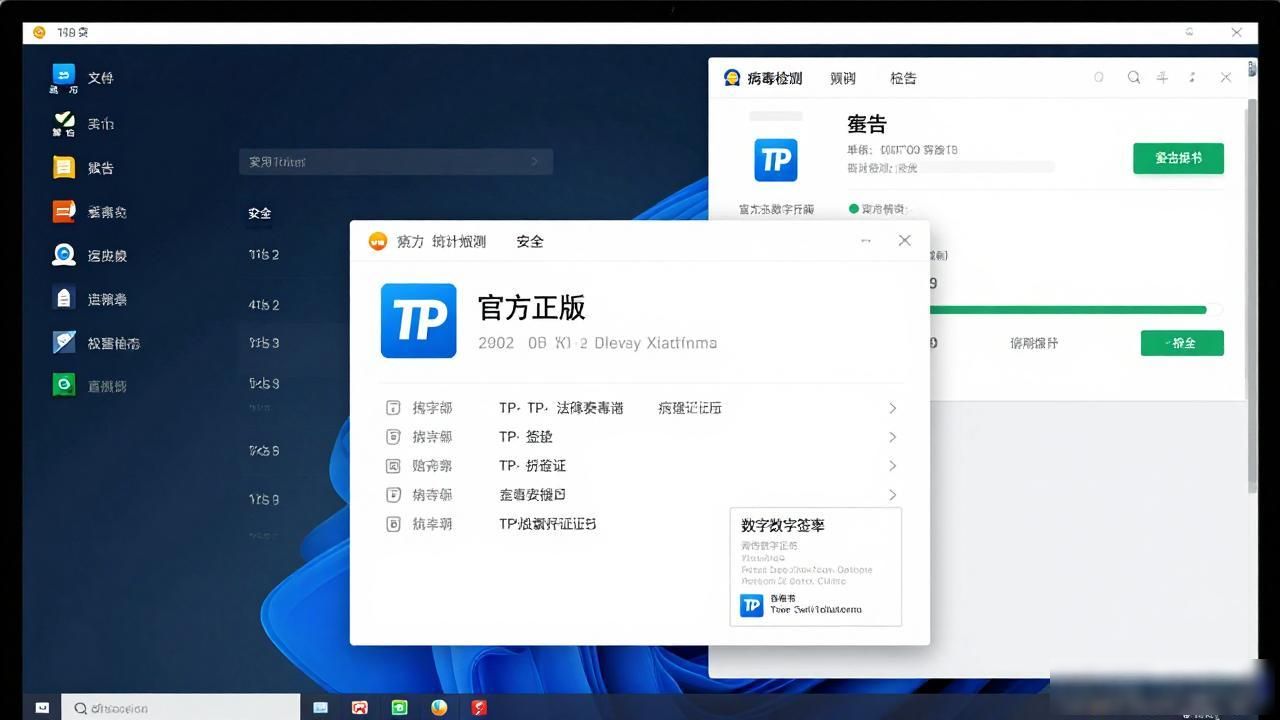1280x720 pixels.
Task: Switch to the 安全 tab in front dialog
Action: point(530,241)
